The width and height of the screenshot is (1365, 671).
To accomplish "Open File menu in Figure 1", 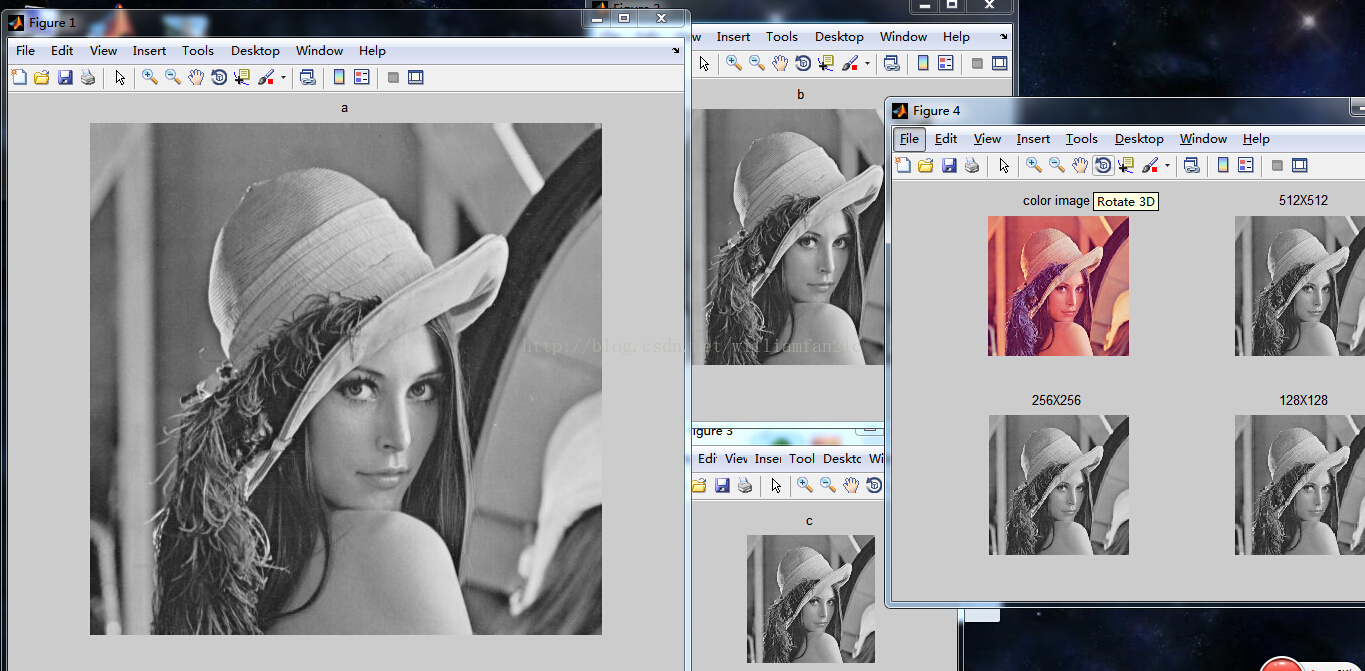I will (25, 51).
